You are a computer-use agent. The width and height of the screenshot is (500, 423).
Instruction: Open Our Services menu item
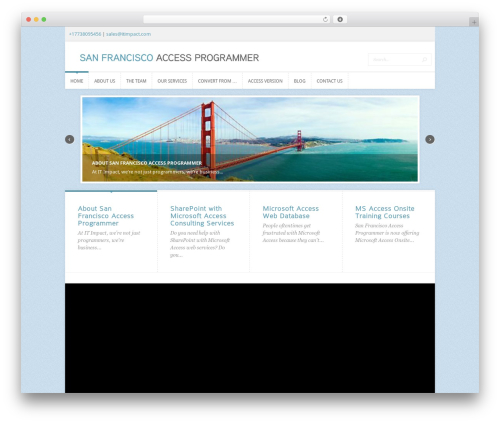172,81
